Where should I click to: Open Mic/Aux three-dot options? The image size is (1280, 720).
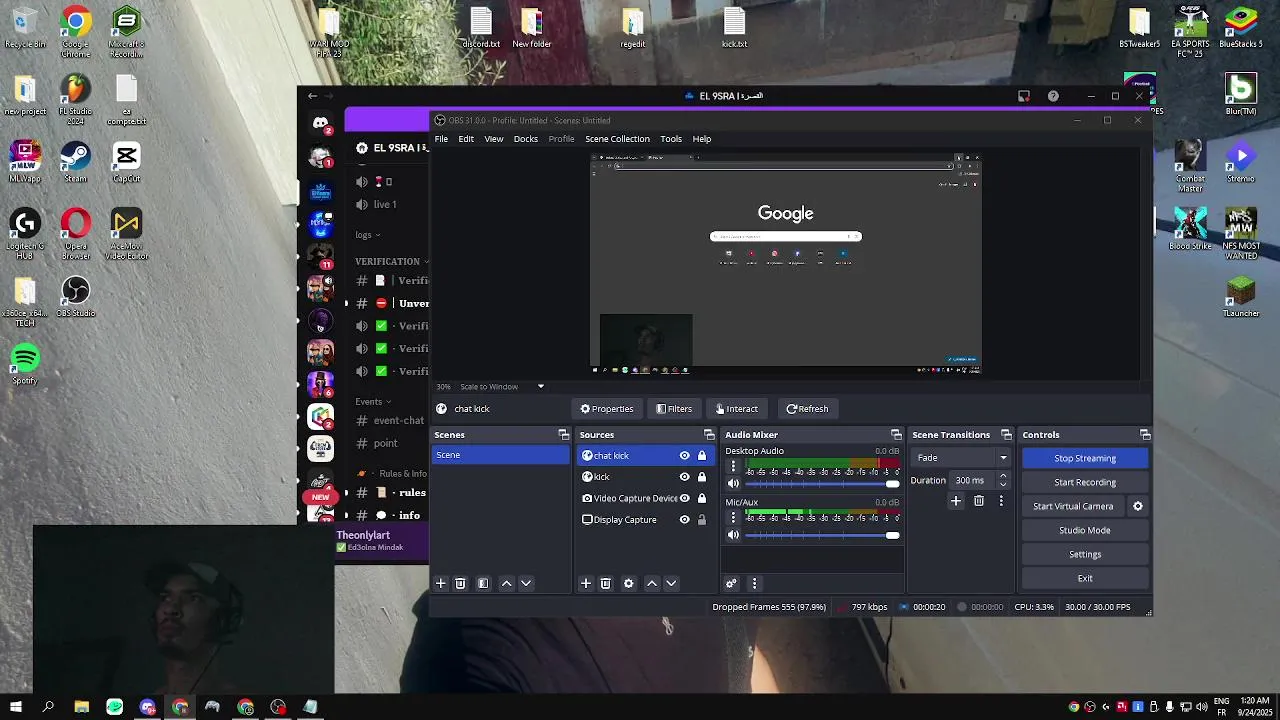(x=733, y=517)
